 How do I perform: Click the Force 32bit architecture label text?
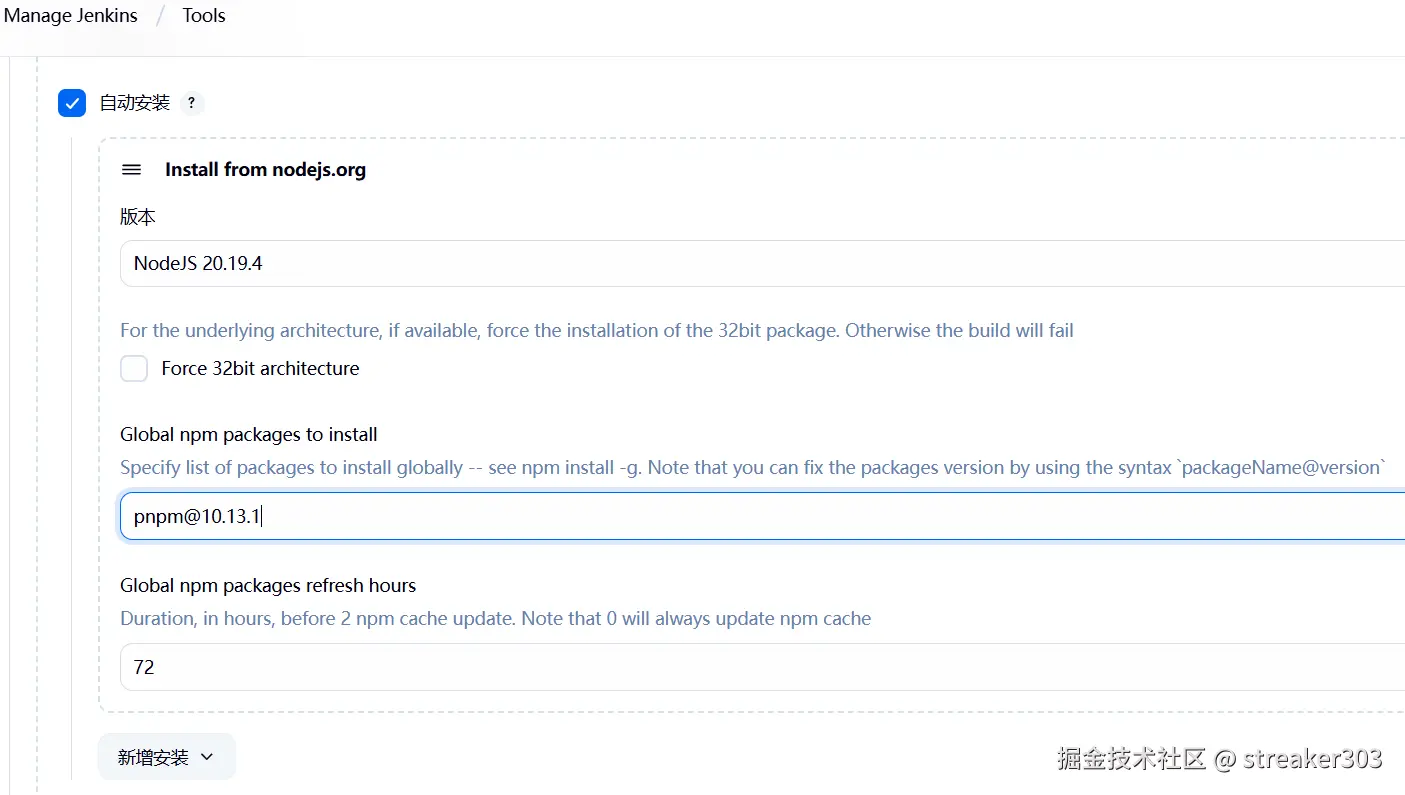pos(260,369)
